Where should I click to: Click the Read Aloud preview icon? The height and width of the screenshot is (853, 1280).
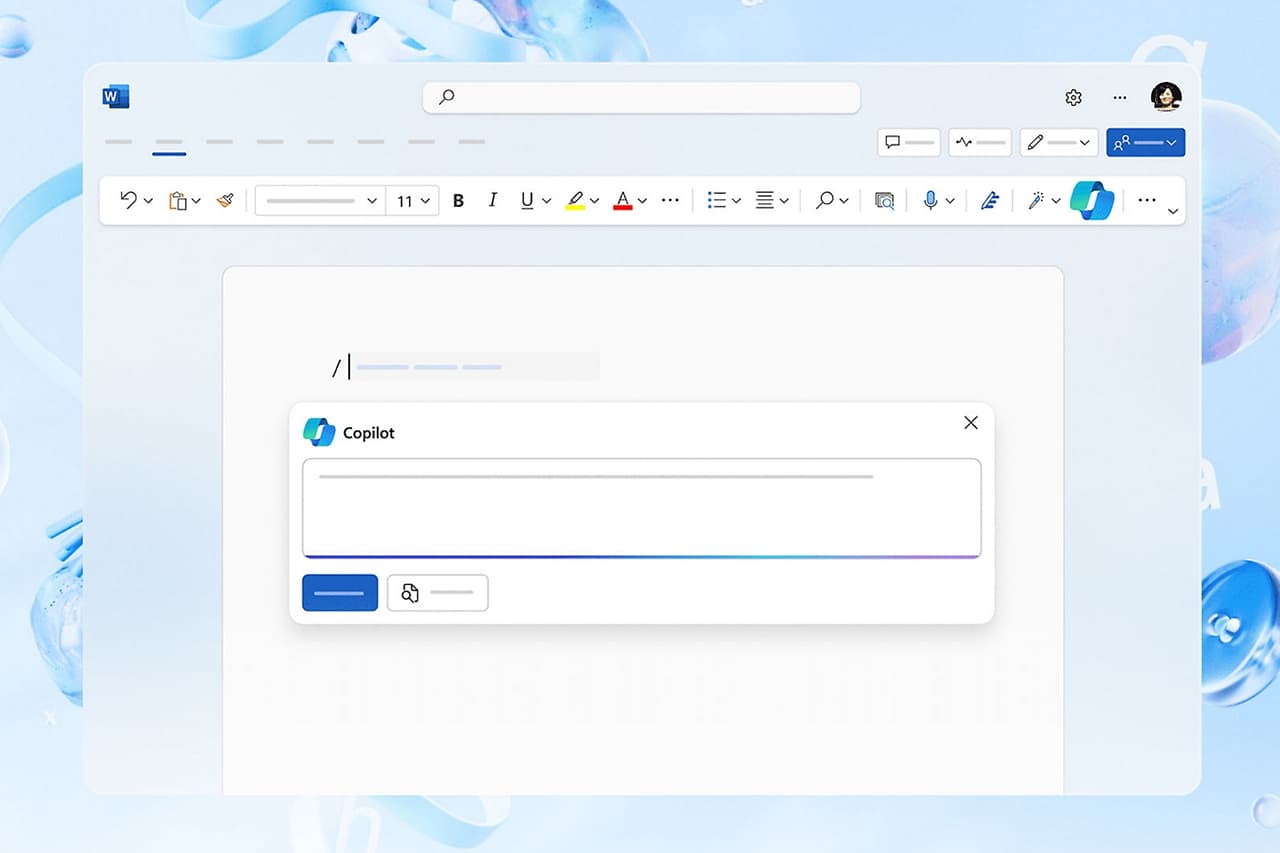pyautogui.click(x=884, y=200)
